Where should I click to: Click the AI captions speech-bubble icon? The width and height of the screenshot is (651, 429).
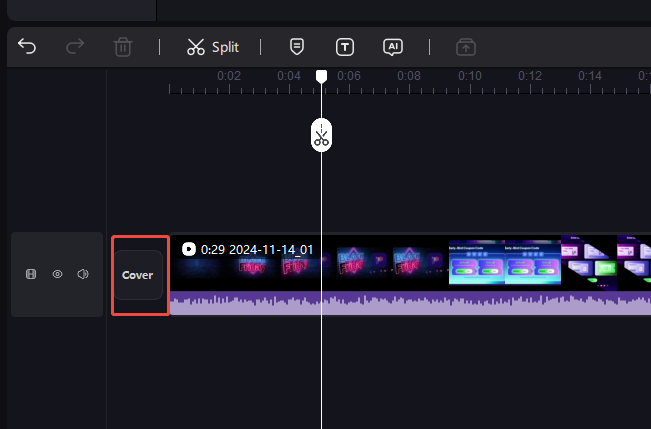click(393, 47)
